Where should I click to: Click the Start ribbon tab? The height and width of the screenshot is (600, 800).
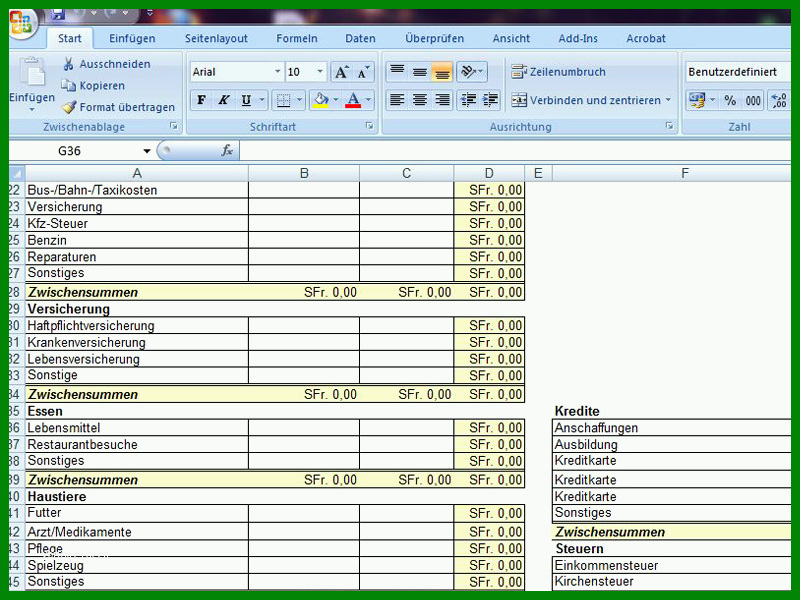coord(70,38)
